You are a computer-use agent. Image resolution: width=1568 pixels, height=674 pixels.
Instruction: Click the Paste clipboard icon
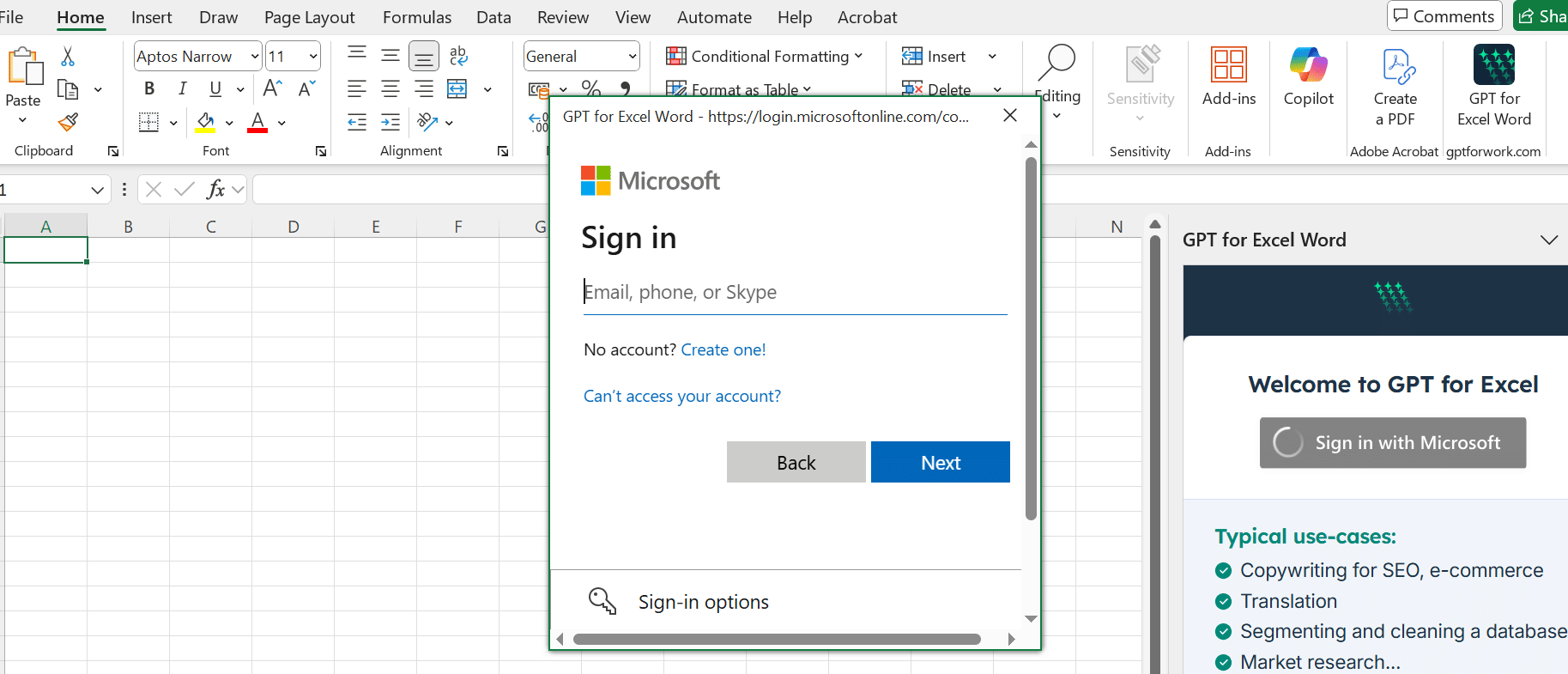(24, 66)
